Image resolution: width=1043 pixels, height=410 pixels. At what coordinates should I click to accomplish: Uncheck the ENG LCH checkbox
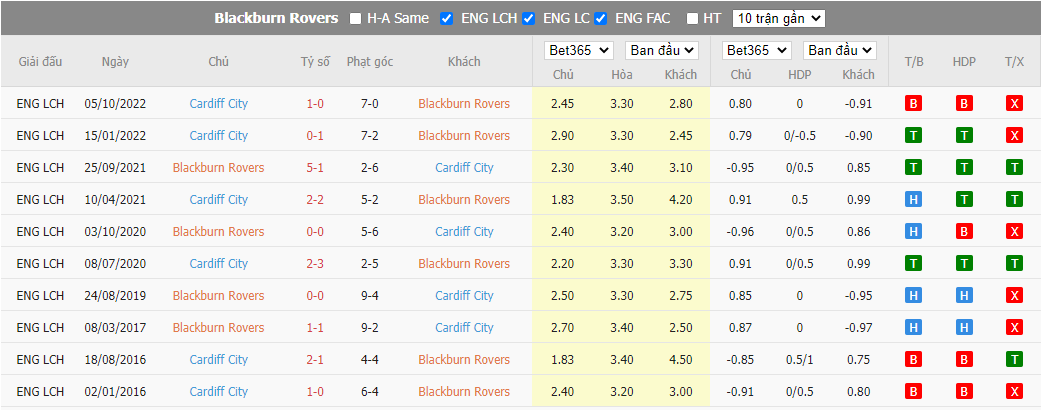pyautogui.click(x=447, y=19)
